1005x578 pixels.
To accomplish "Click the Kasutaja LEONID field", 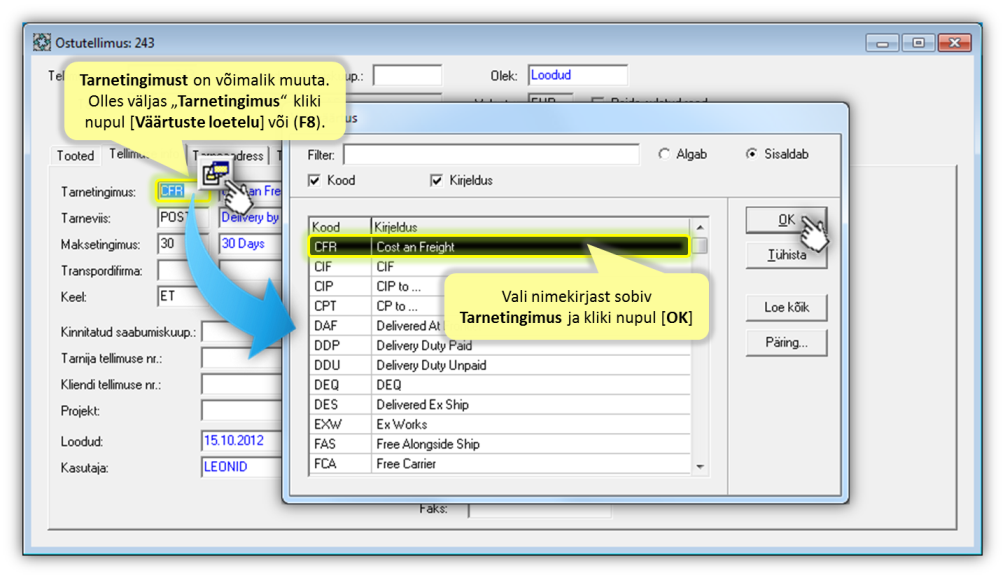I will 242,467.
